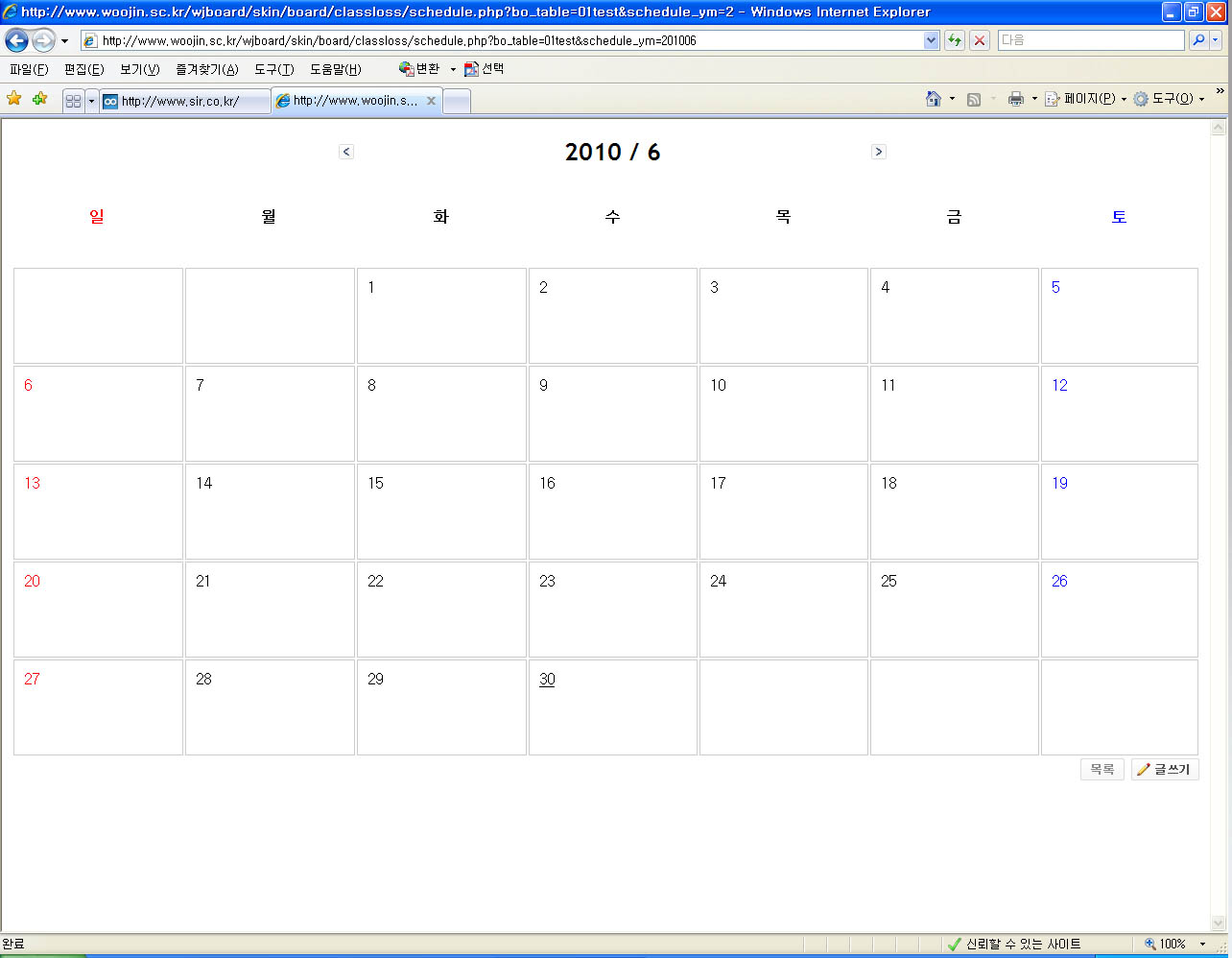Click the browser Back arrow button
The image size is (1232, 958).
(x=16, y=41)
